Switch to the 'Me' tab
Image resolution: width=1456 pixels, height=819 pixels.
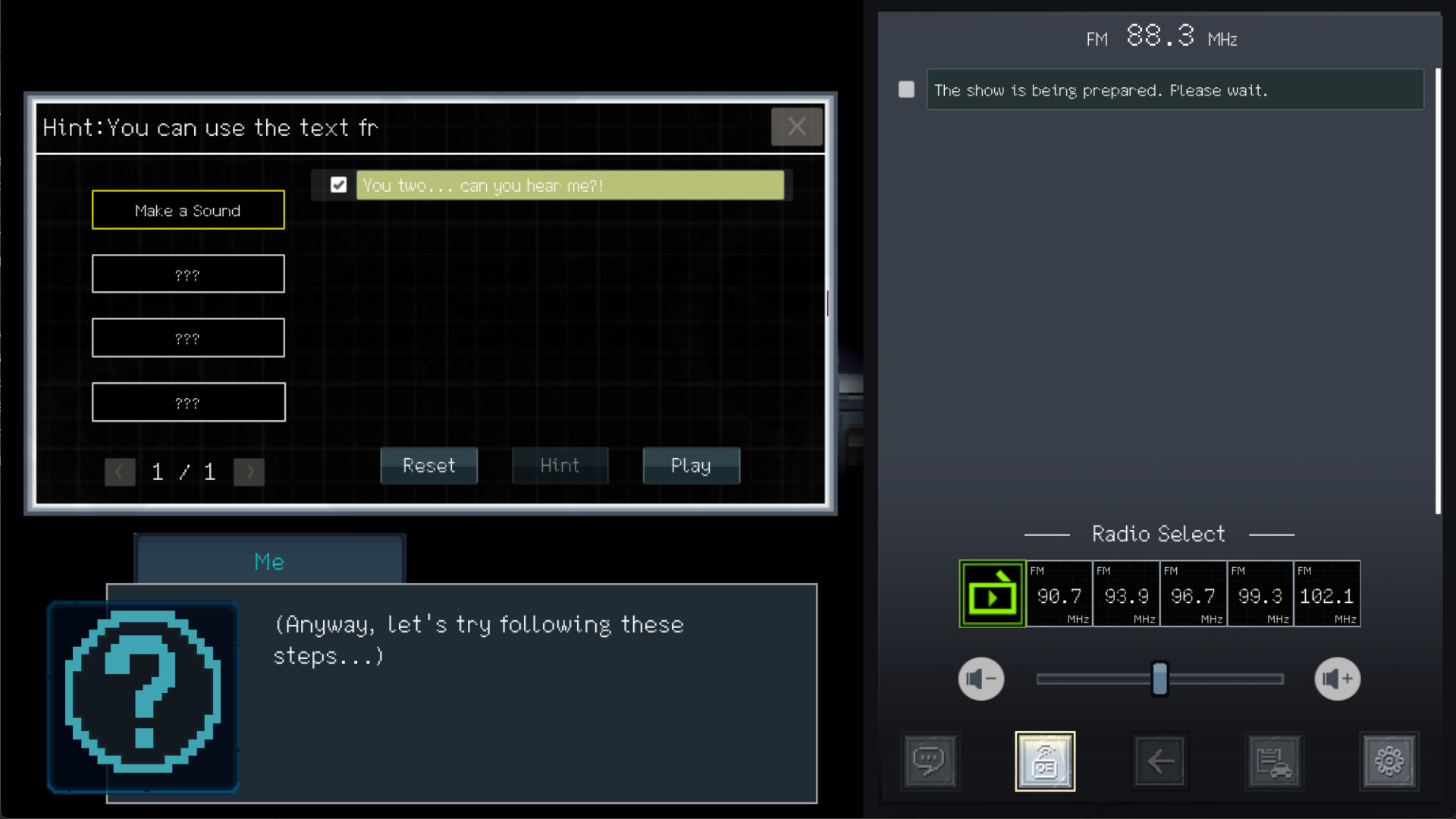268,561
